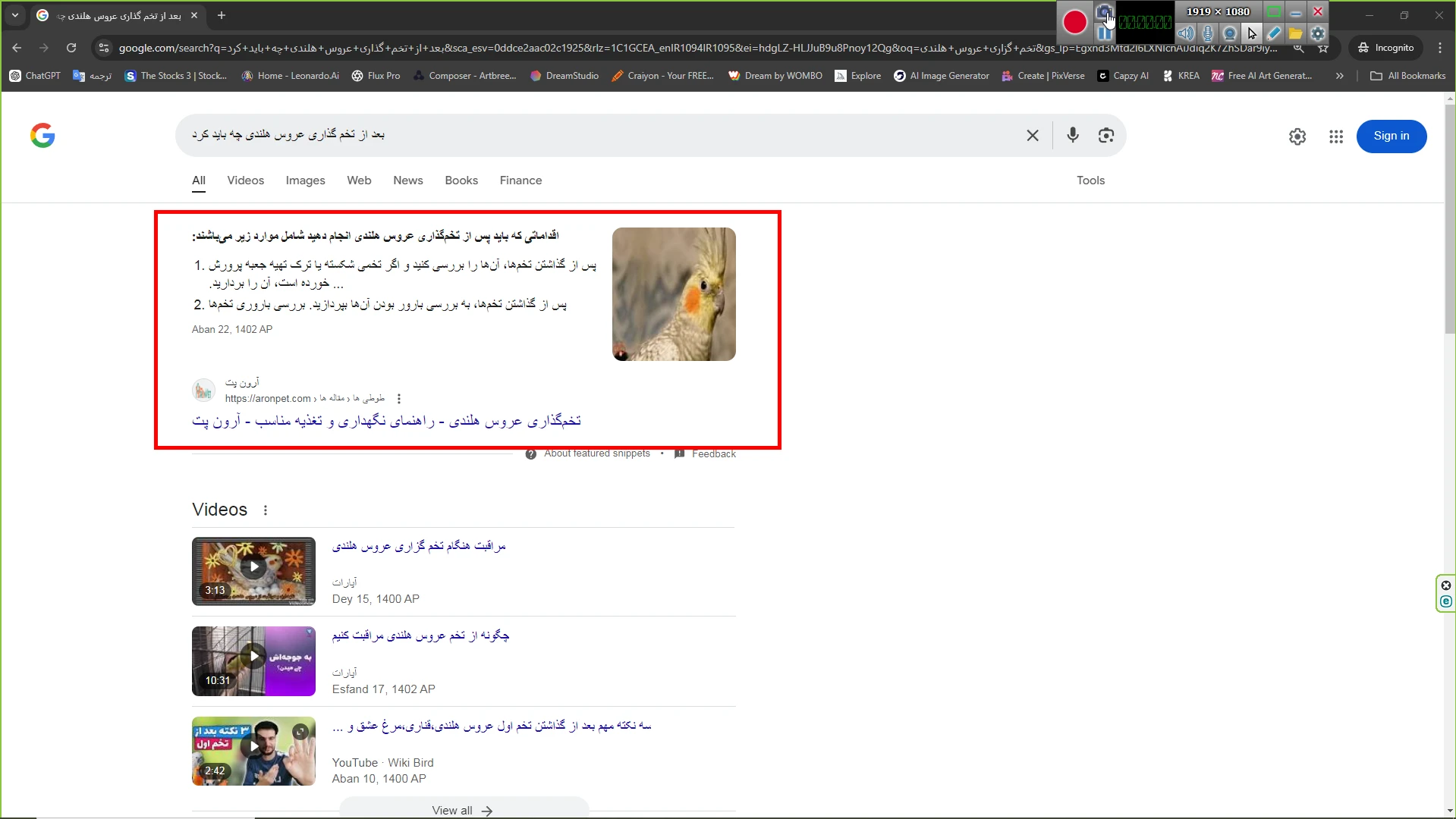The width and height of the screenshot is (1456, 819).
Task: Expand the hidden bookmarks overflow chevron
Action: point(1339,76)
